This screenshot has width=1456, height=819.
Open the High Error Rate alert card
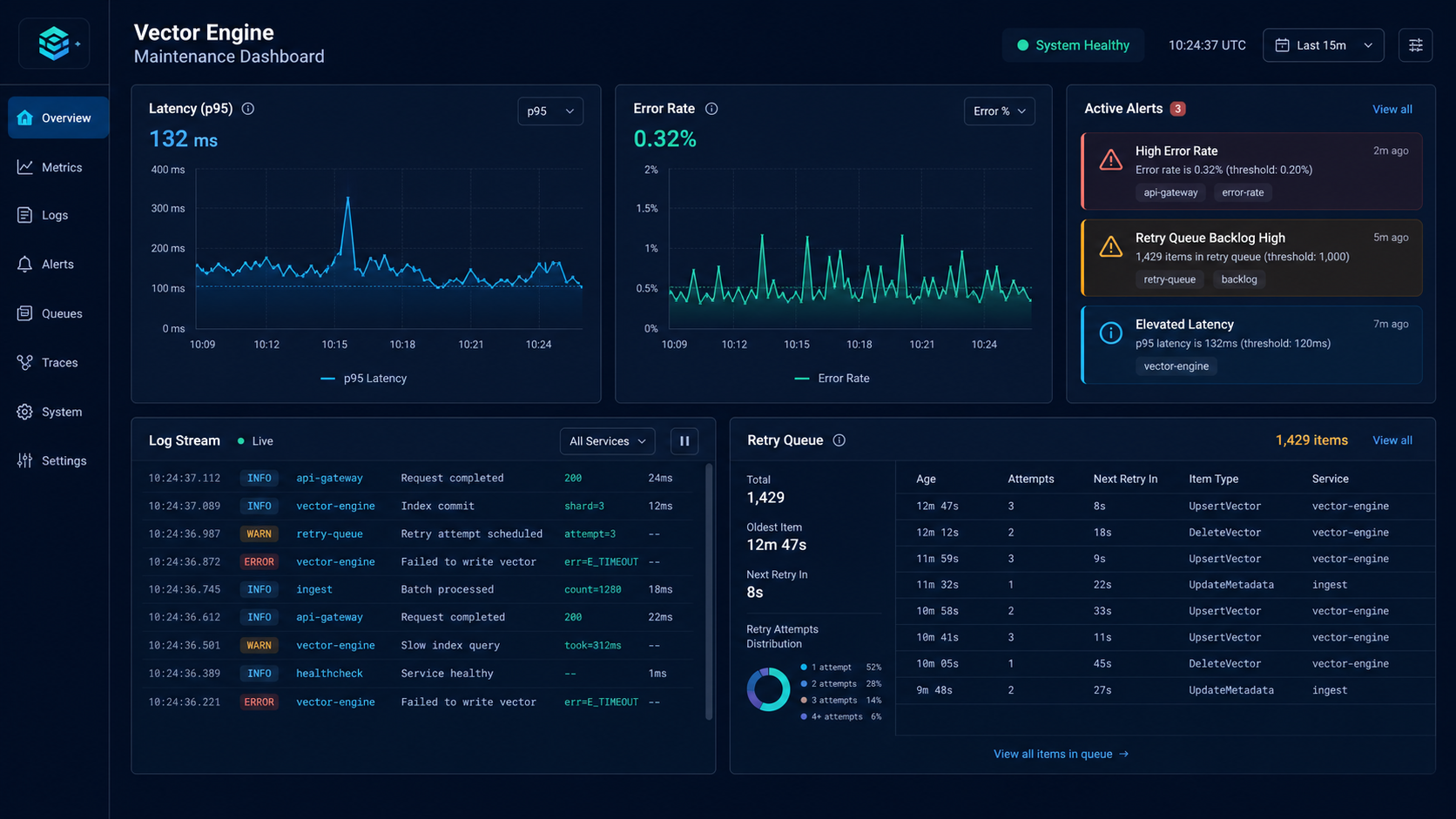coord(1251,171)
